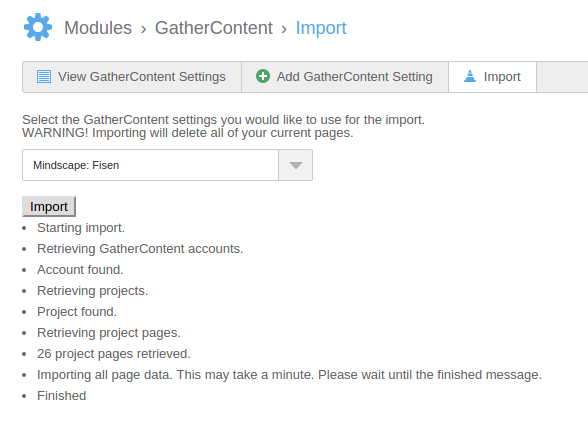Viewport: 588px width, 427px height.
Task: Click the 26 project pages retrieved line
Action: point(114,354)
